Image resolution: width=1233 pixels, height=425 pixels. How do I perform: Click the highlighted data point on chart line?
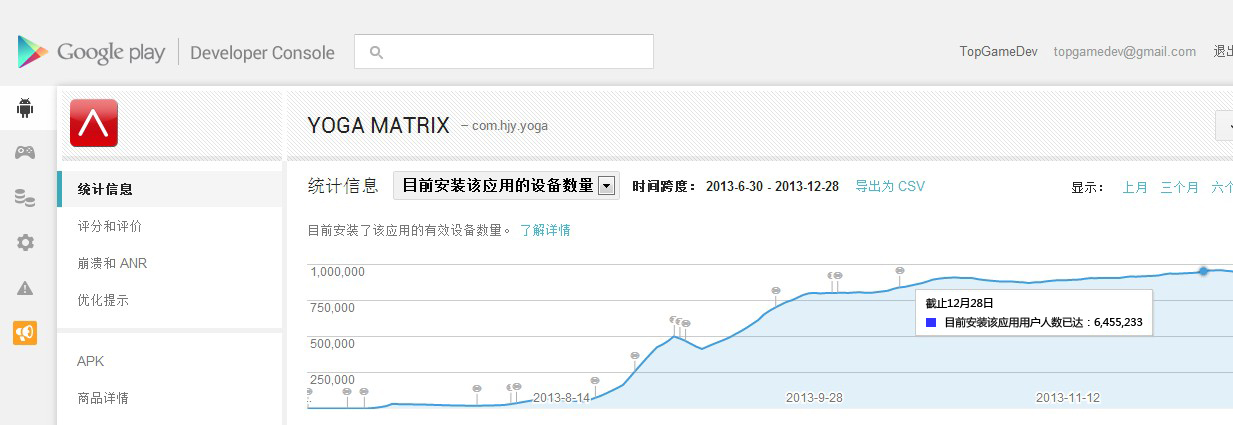[1203, 271]
